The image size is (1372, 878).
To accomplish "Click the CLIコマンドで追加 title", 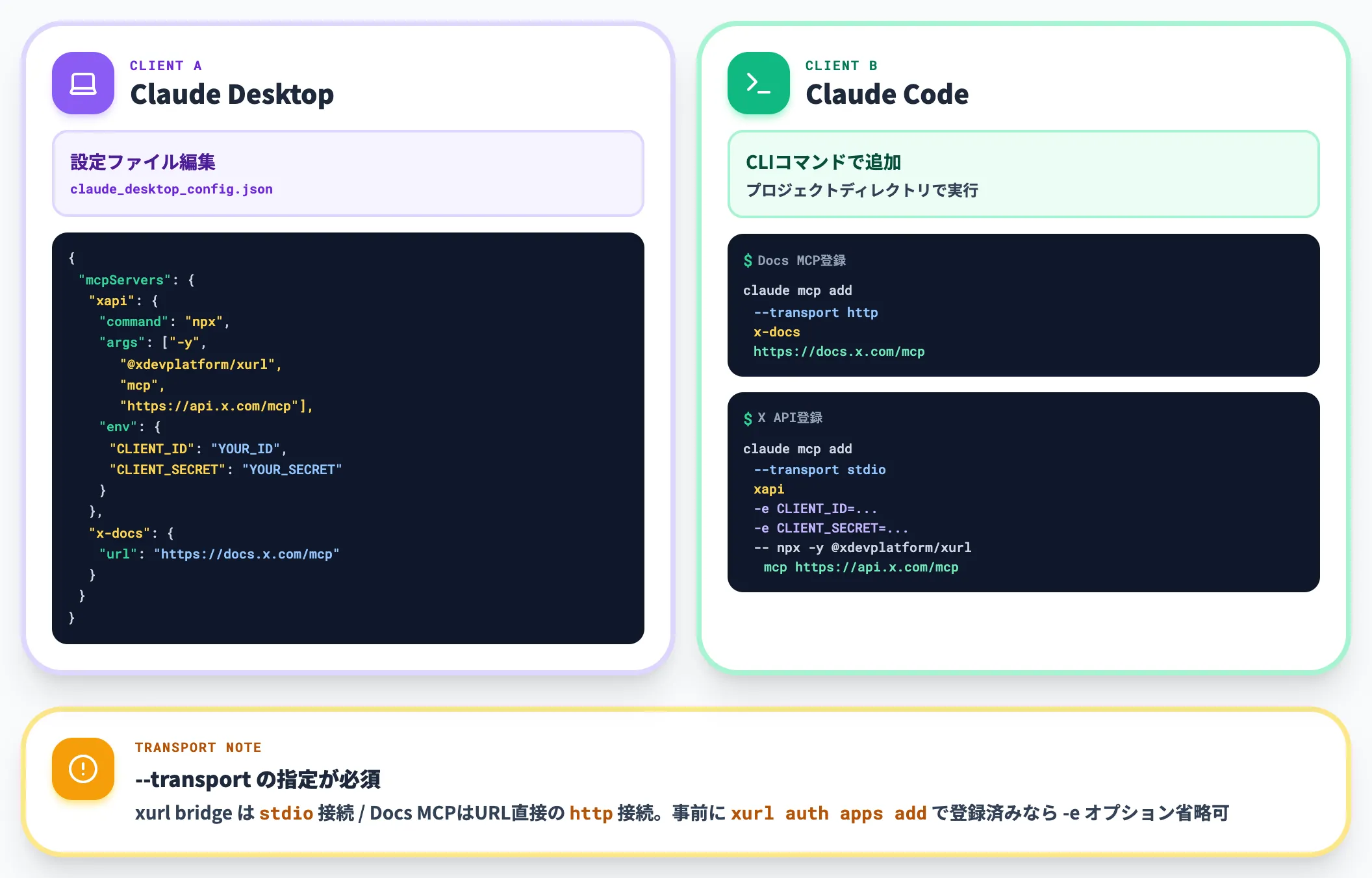I will coord(823,162).
